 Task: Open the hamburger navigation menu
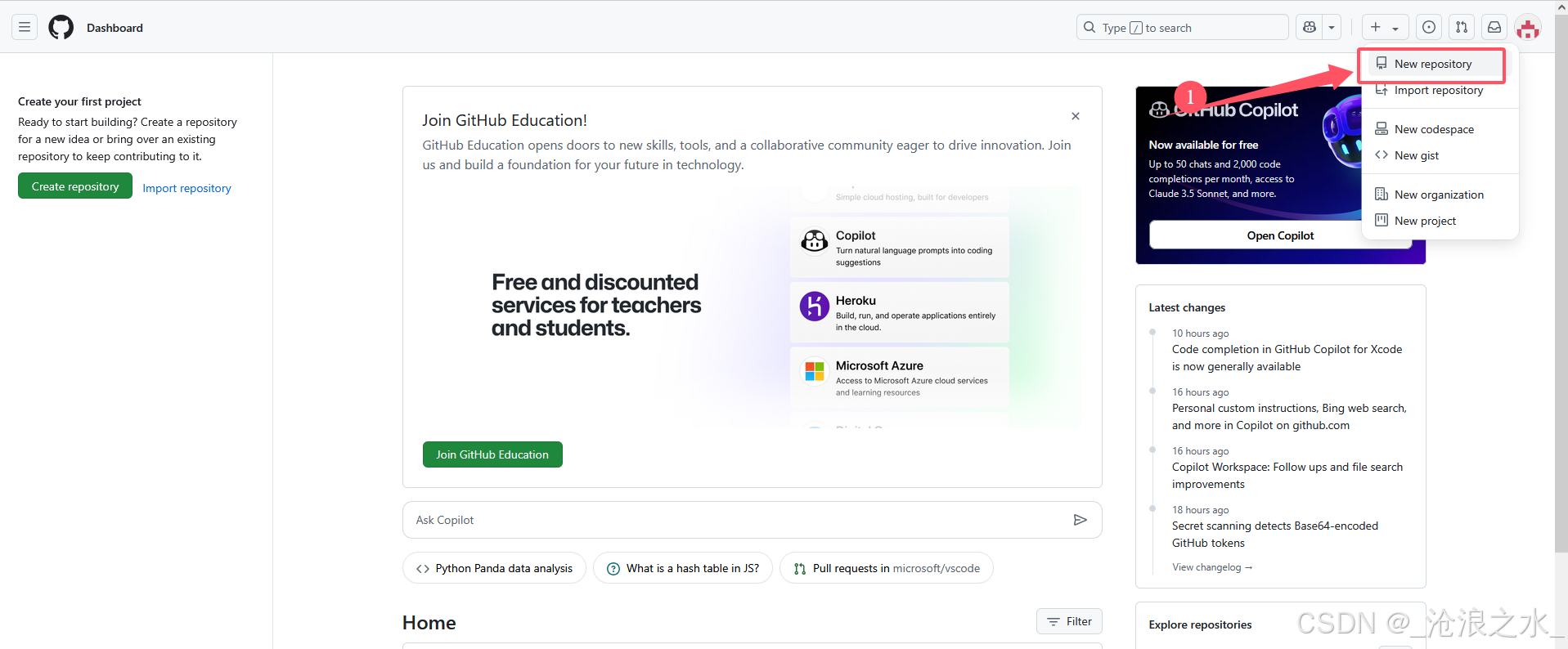pos(25,27)
